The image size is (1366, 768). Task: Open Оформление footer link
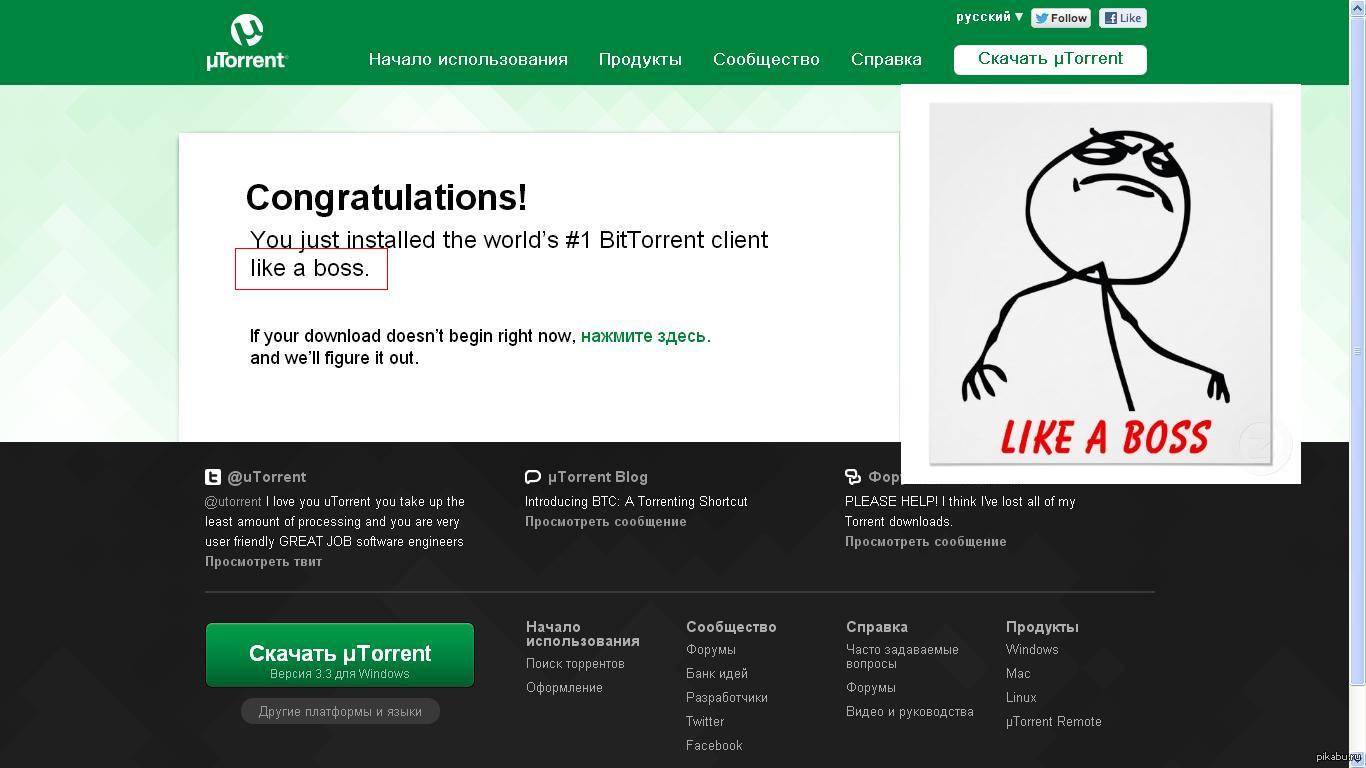click(564, 688)
